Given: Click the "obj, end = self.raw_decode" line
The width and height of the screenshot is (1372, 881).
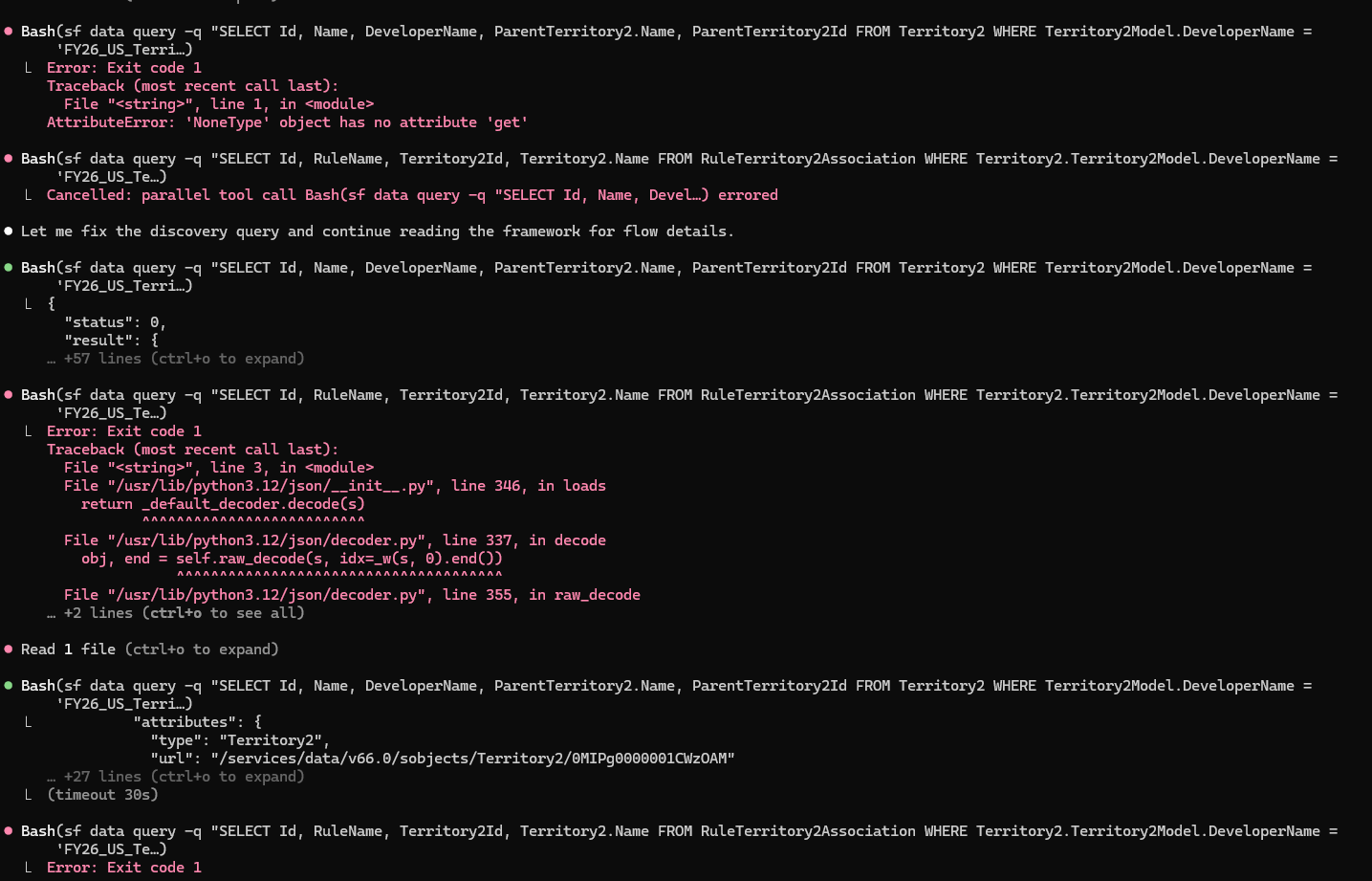Looking at the screenshot, I should [292, 559].
